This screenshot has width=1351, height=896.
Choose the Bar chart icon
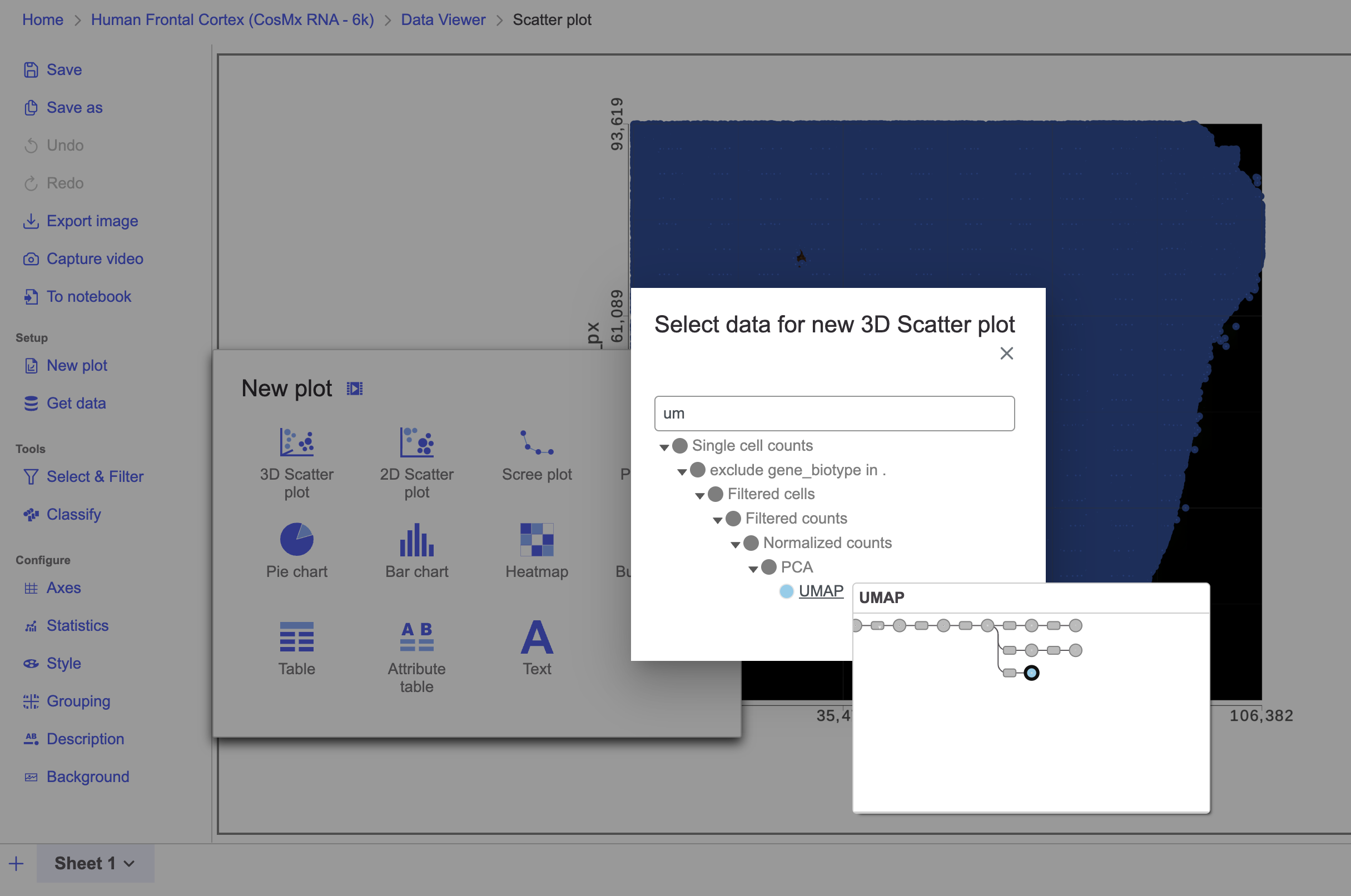click(x=416, y=539)
